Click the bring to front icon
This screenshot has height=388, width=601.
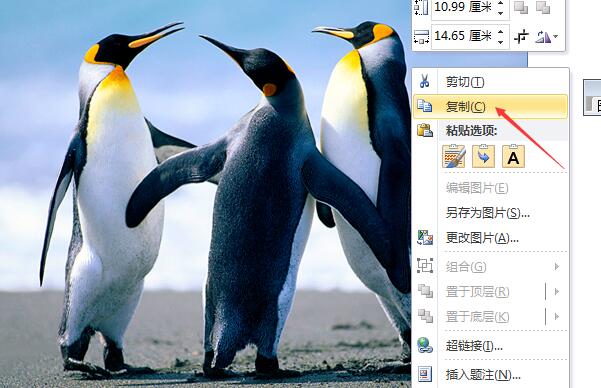point(425,291)
